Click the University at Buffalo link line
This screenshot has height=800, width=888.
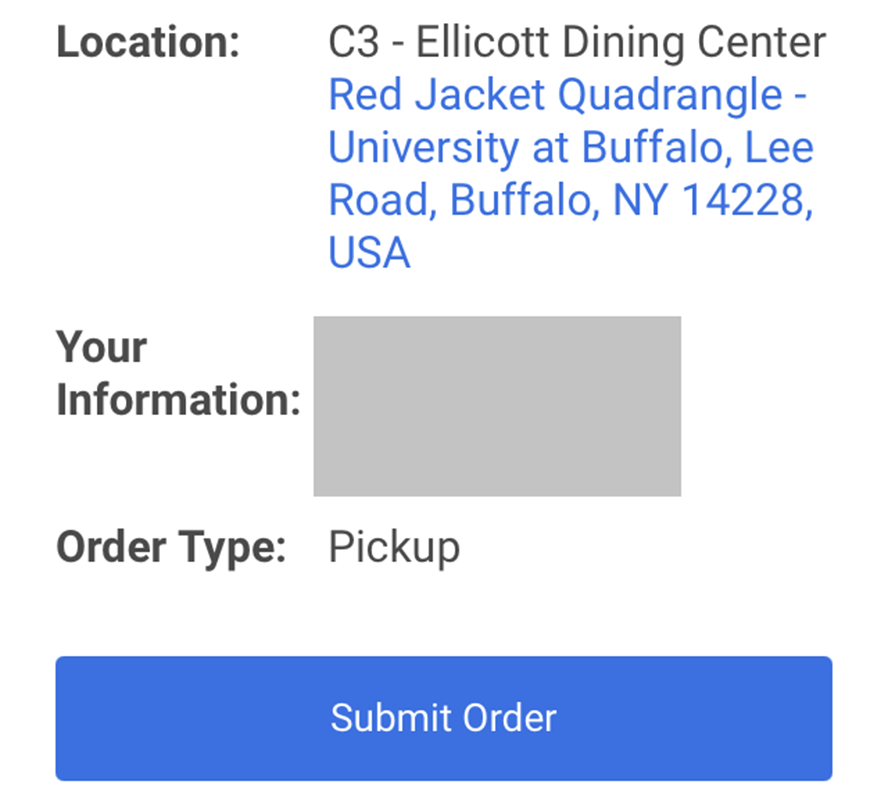pyautogui.click(x=571, y=147)
